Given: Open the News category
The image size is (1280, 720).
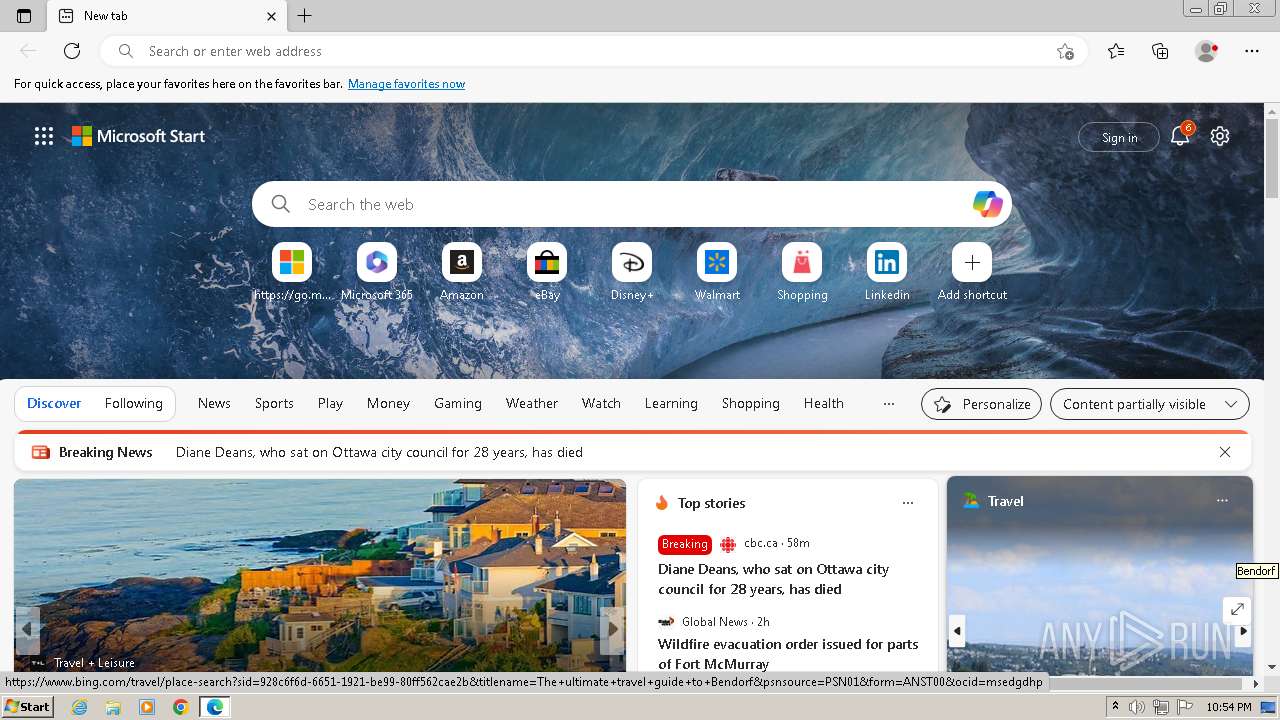Looking at the screenshot, I should coord(214,403).
